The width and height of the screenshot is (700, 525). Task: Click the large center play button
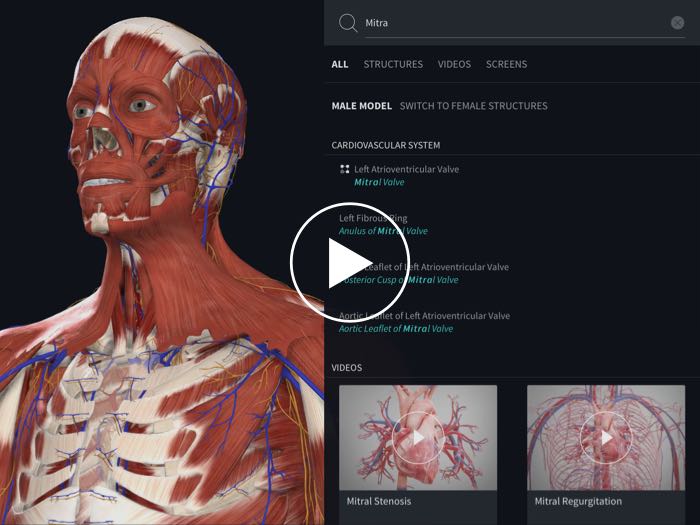click(x=337, y=262)
